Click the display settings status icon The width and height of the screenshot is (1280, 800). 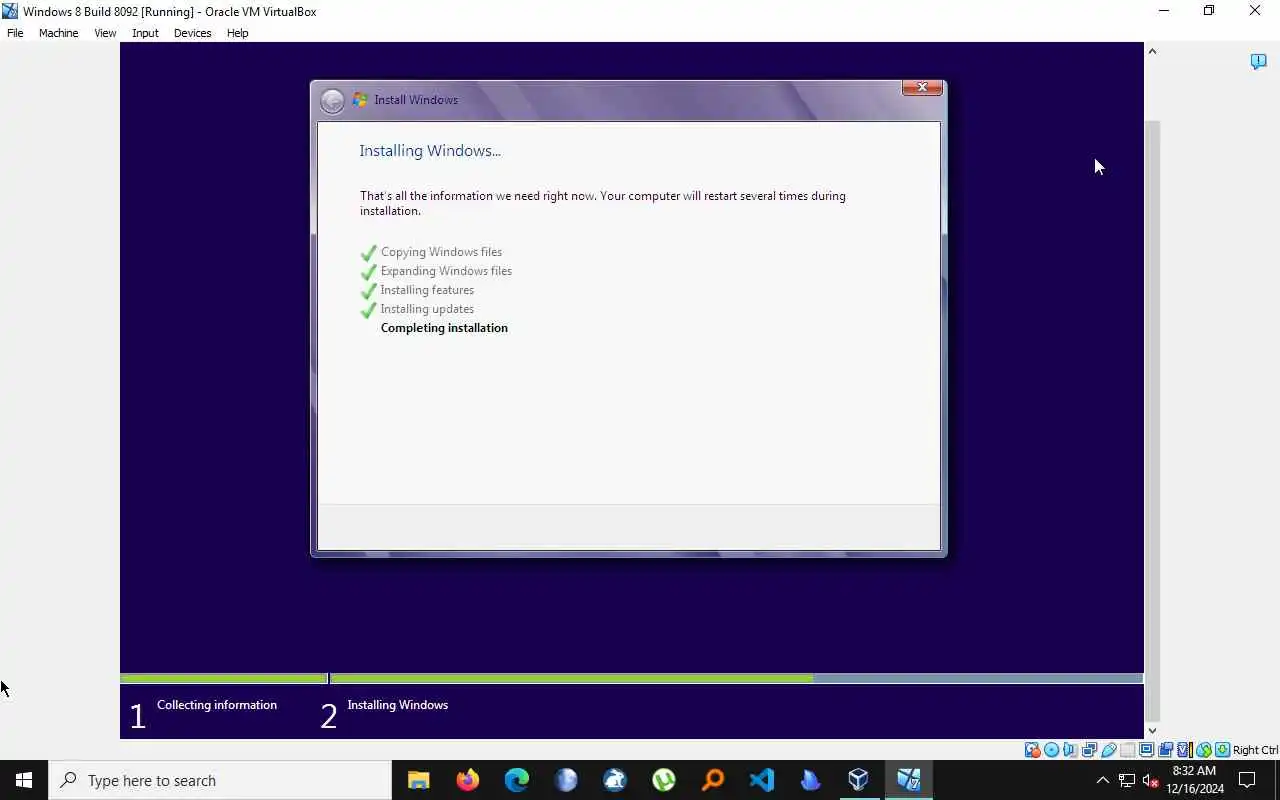tap(1147, 750)
